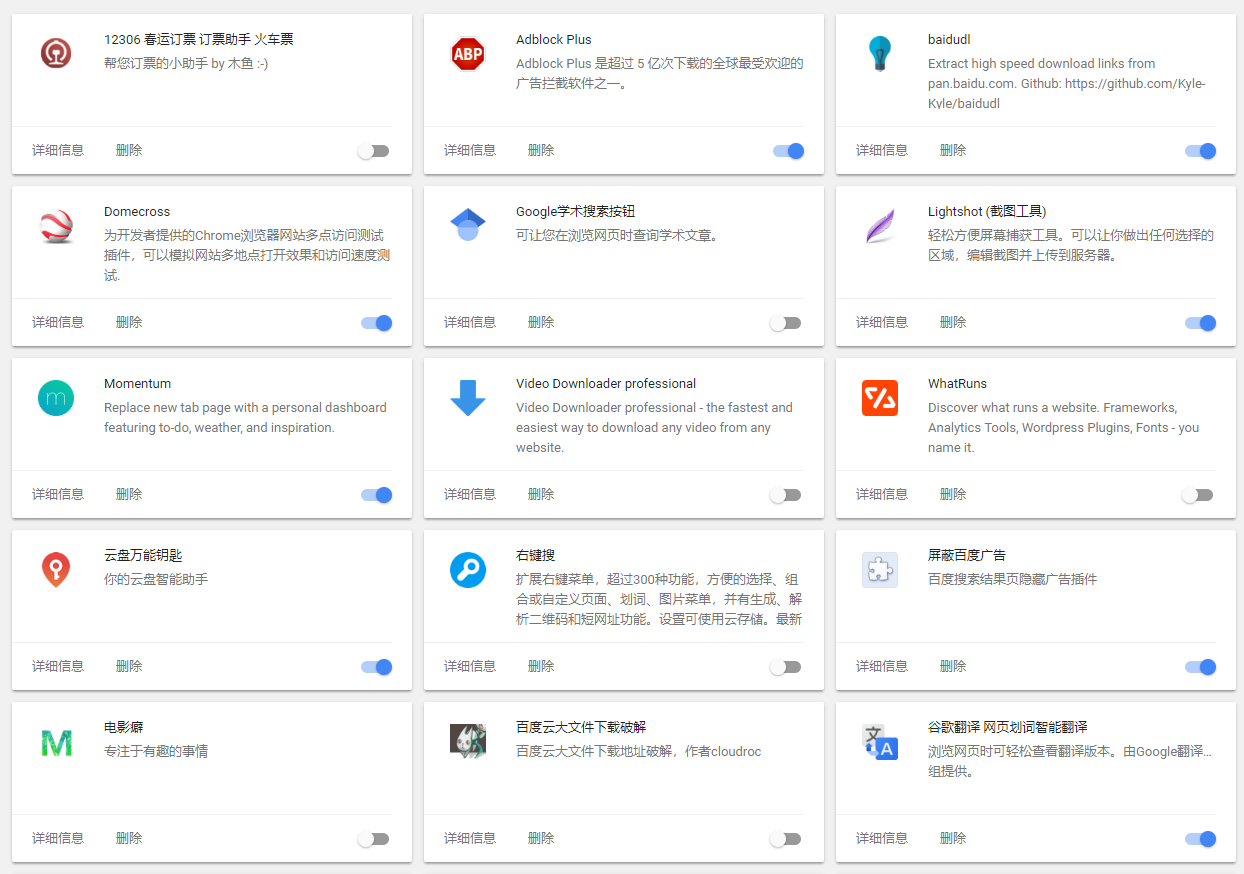Image resolution: width=1244 pixels, height=874 pixels.
Task: Open 详细信息 for Adblock Plus
Action: 470,150
